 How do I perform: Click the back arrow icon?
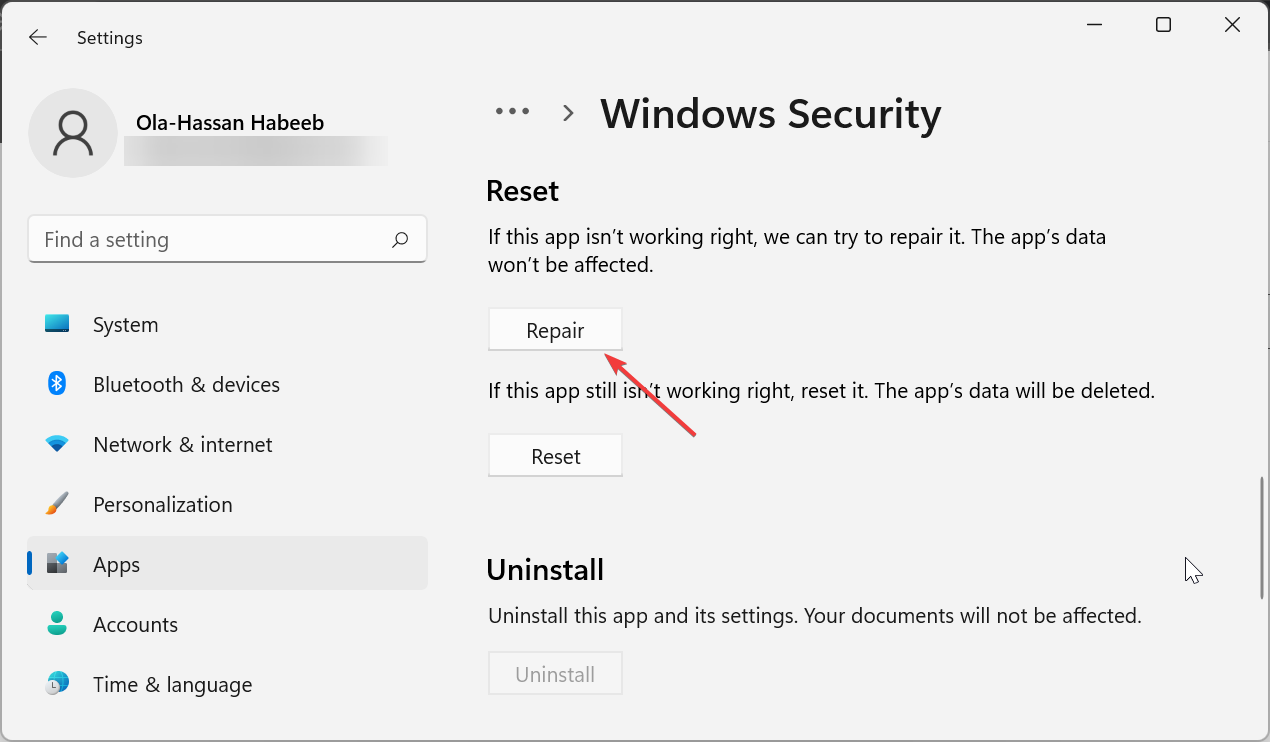[38, 38]
